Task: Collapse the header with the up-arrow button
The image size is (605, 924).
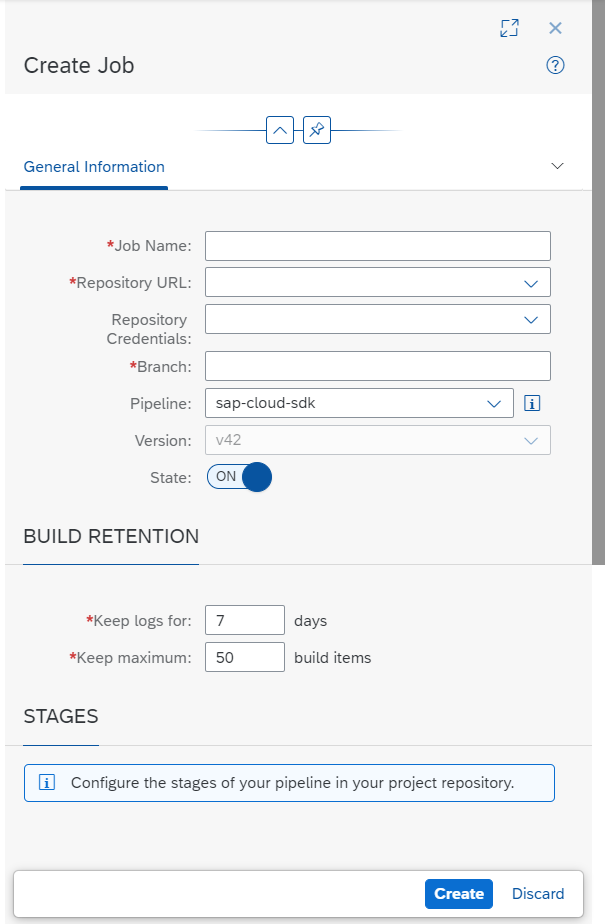Action: [280, 130]
